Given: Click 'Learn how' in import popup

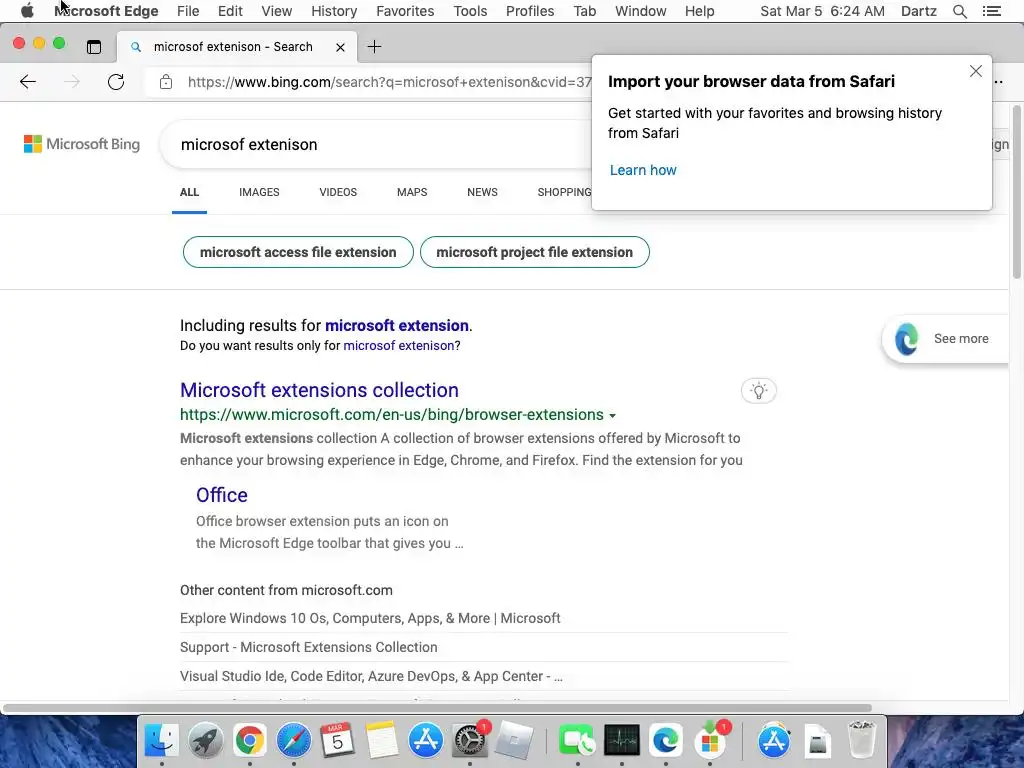Looking at the screenshot, I should pos(643,170).
